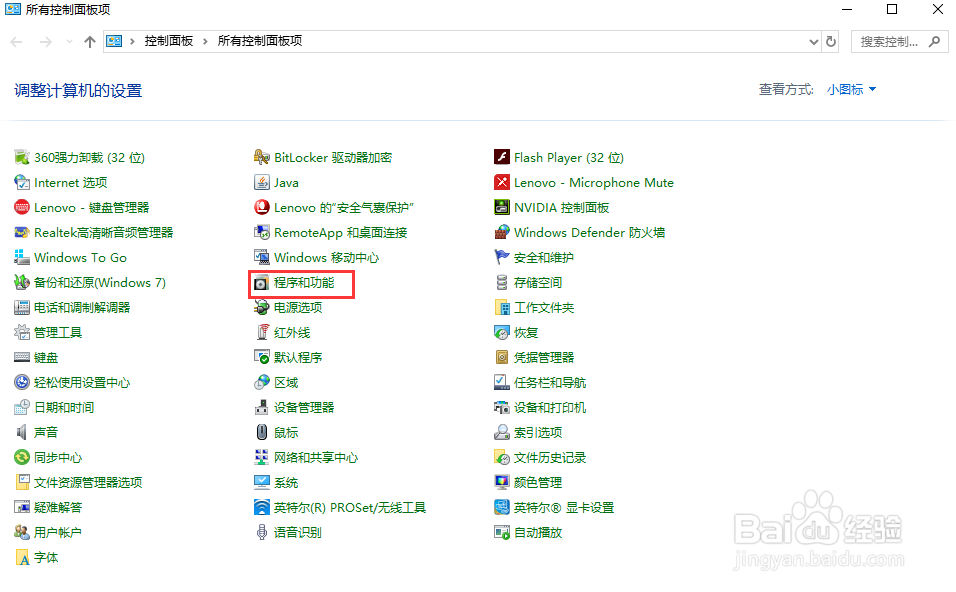Click the search magnifier icon

[x=934, y=41]
